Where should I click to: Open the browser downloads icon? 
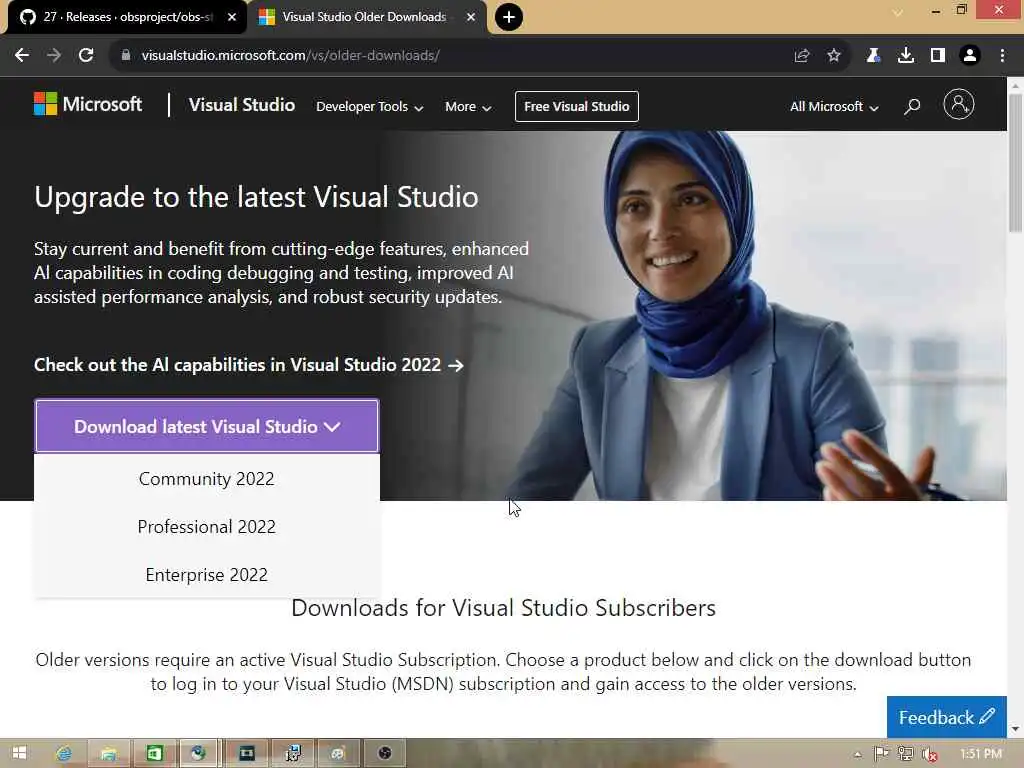click(x=906, y=56)
